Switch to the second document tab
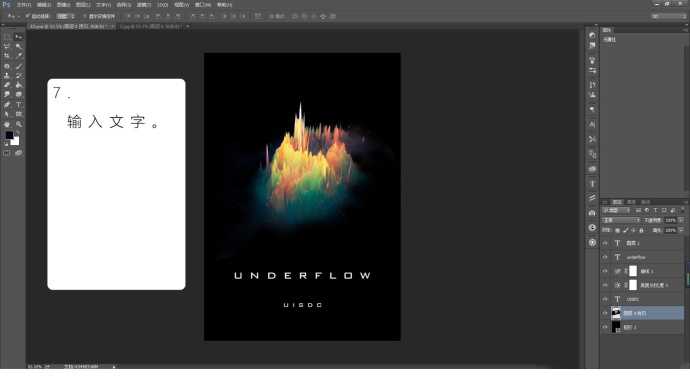This screenshot has width=690, height=388. click(x=152, y=26)
